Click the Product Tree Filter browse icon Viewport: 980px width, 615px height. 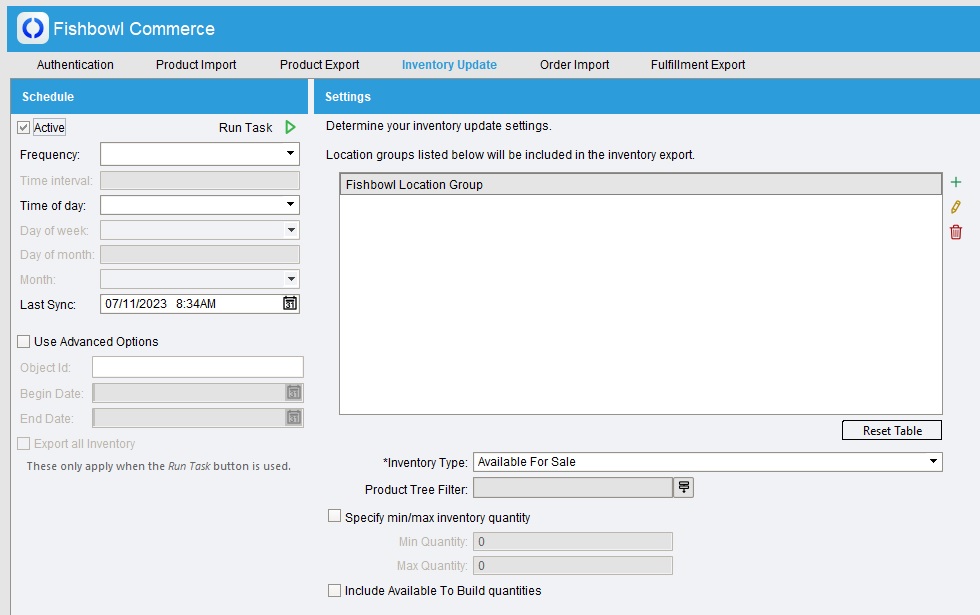(684, 487)
